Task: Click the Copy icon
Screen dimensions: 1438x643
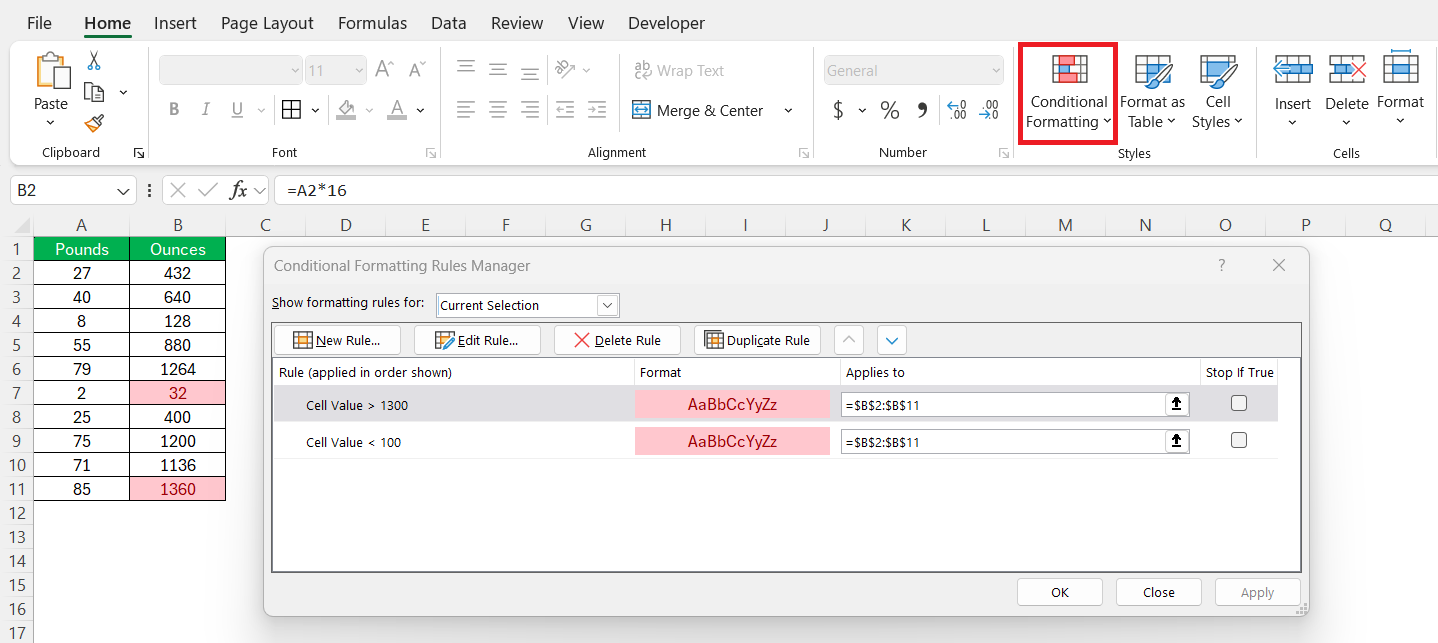Action: (95, 92)
